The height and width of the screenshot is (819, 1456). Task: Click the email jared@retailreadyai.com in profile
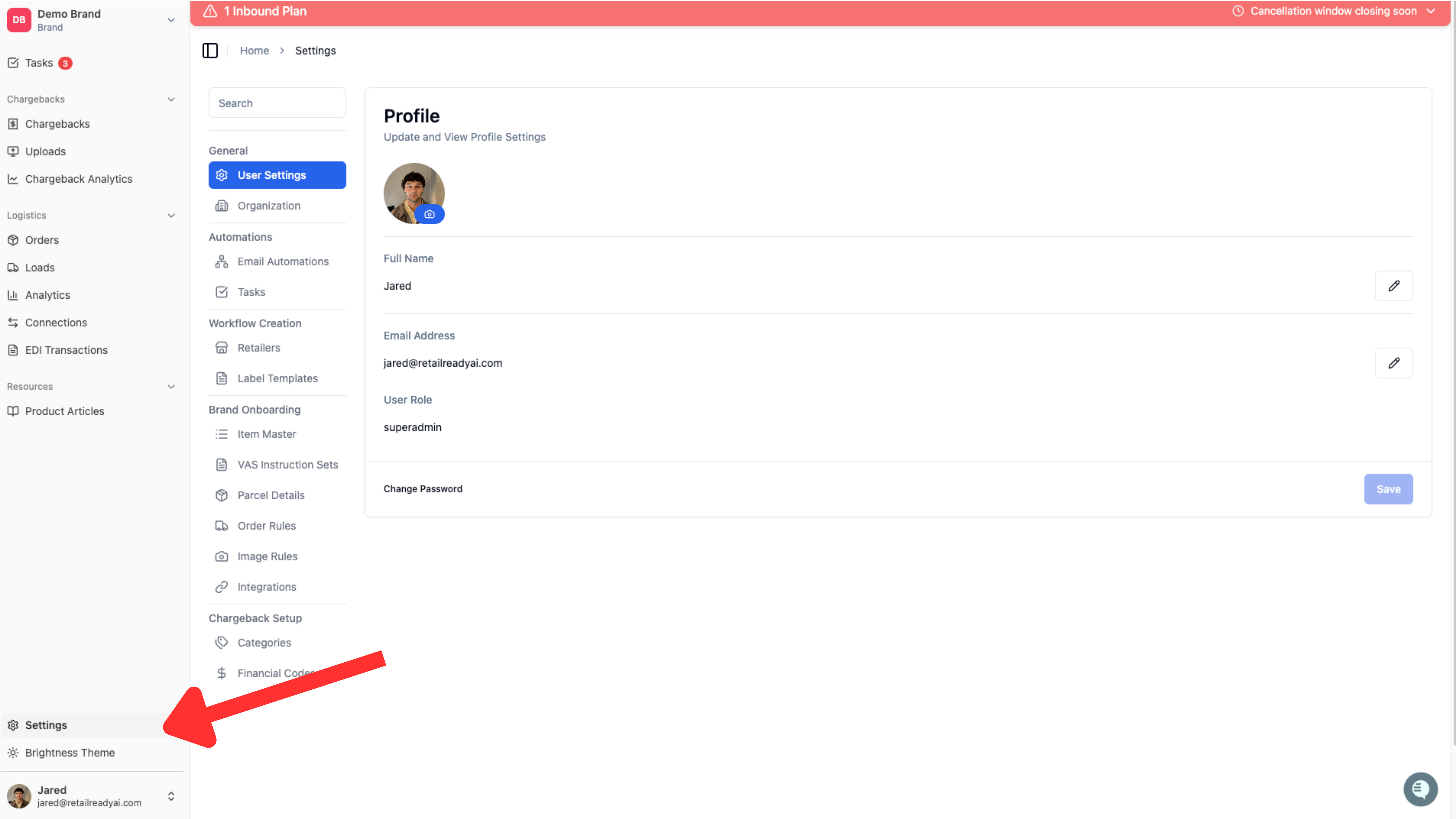pyautogui.click(x=443, y=363)
